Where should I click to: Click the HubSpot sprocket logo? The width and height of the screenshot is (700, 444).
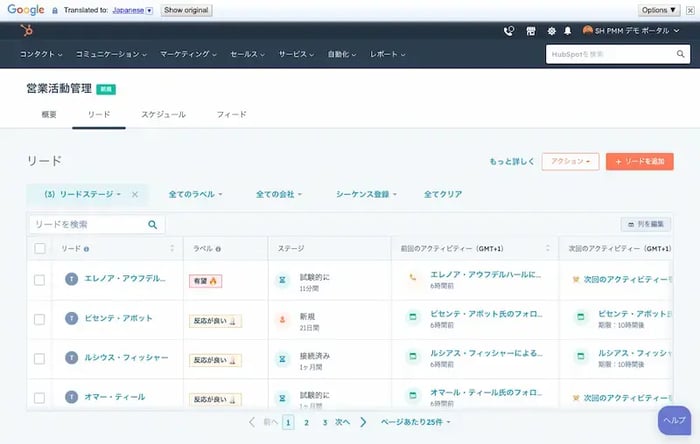(27, 31)
